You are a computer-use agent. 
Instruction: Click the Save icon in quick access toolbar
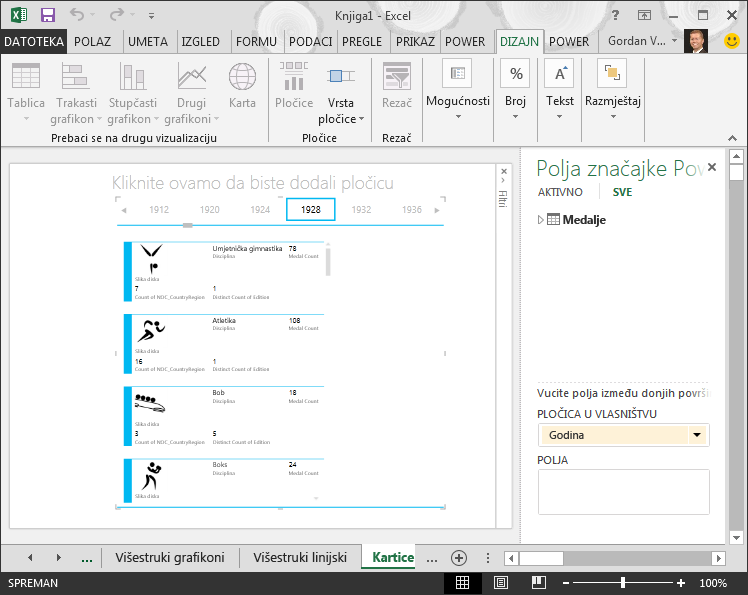[x=48, y=15]
